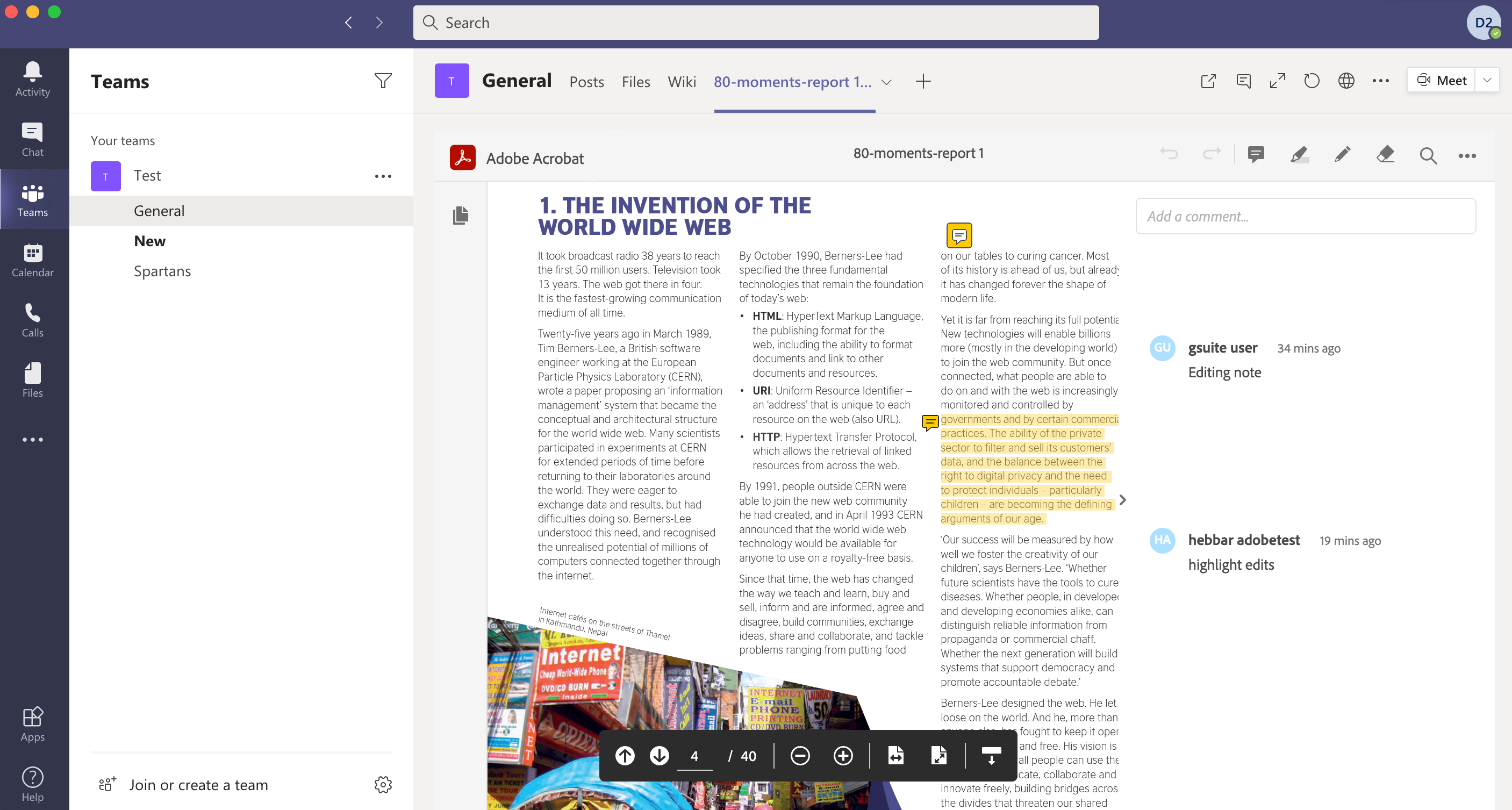Zoom in on the PDF
This screenshot has height=810, width=1512.
[x=843, y=755]
